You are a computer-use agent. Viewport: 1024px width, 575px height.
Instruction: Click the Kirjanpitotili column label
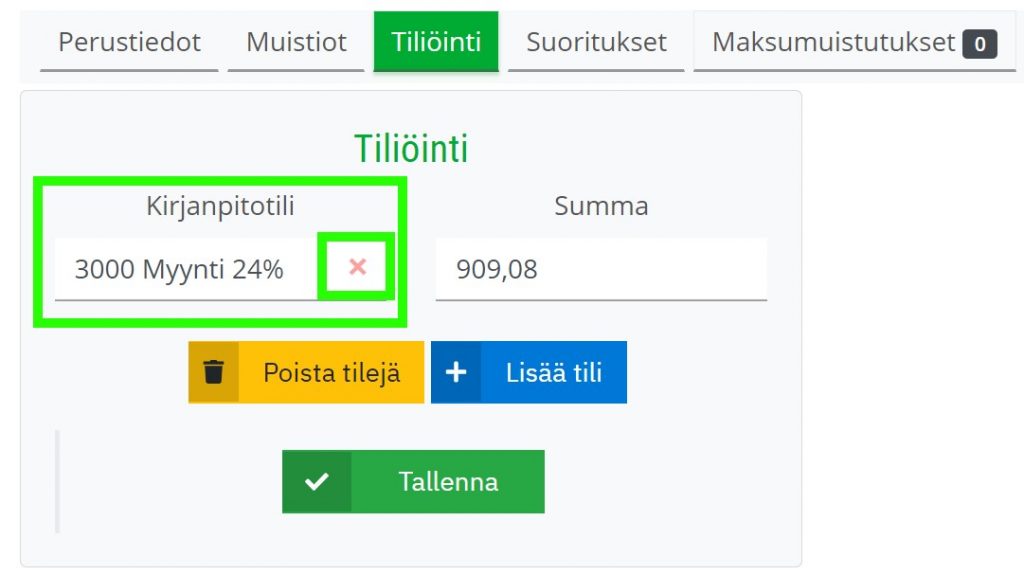coord(220,206)
